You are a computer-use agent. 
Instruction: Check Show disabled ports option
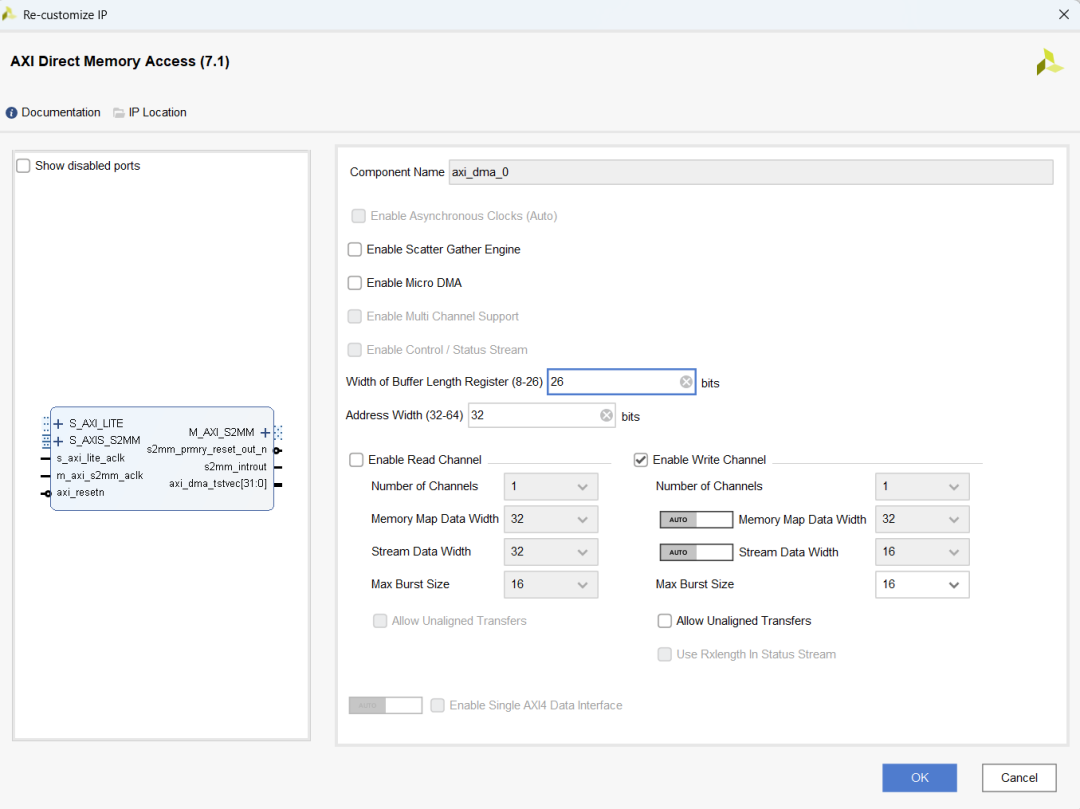click(x=24, y=166)
